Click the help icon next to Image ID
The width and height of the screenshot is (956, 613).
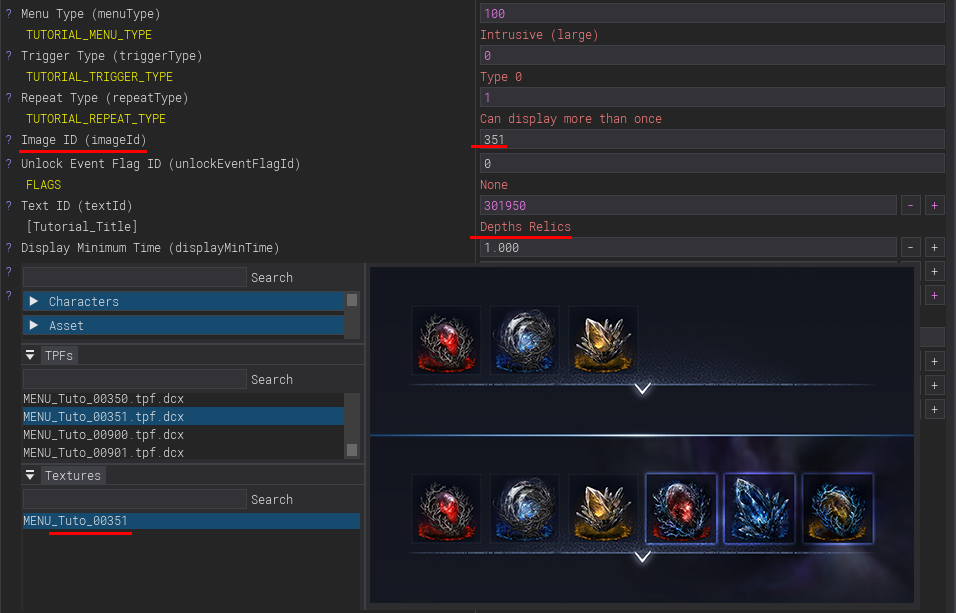(x=9, y=140)
